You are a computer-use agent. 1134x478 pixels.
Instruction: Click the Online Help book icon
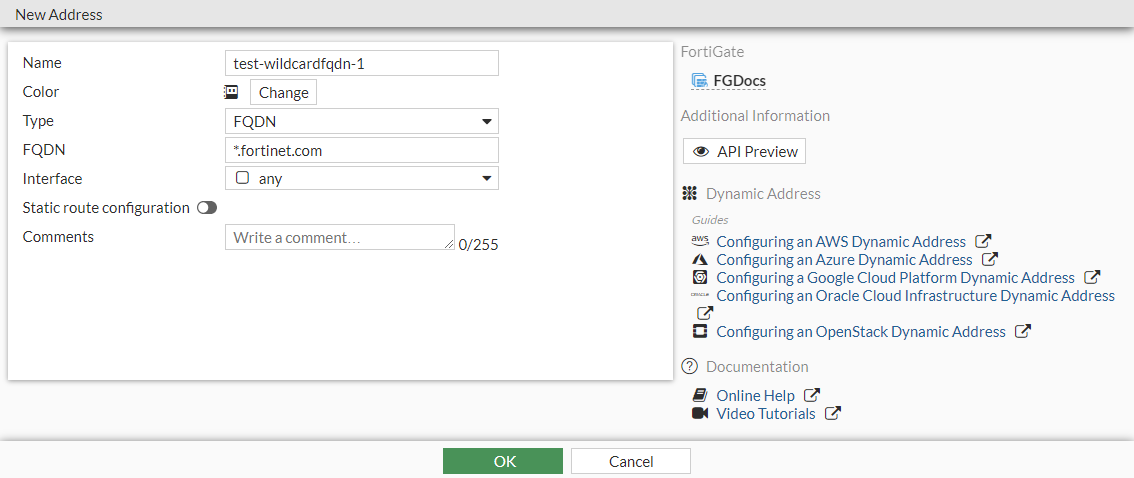click(x=700, y=396)
